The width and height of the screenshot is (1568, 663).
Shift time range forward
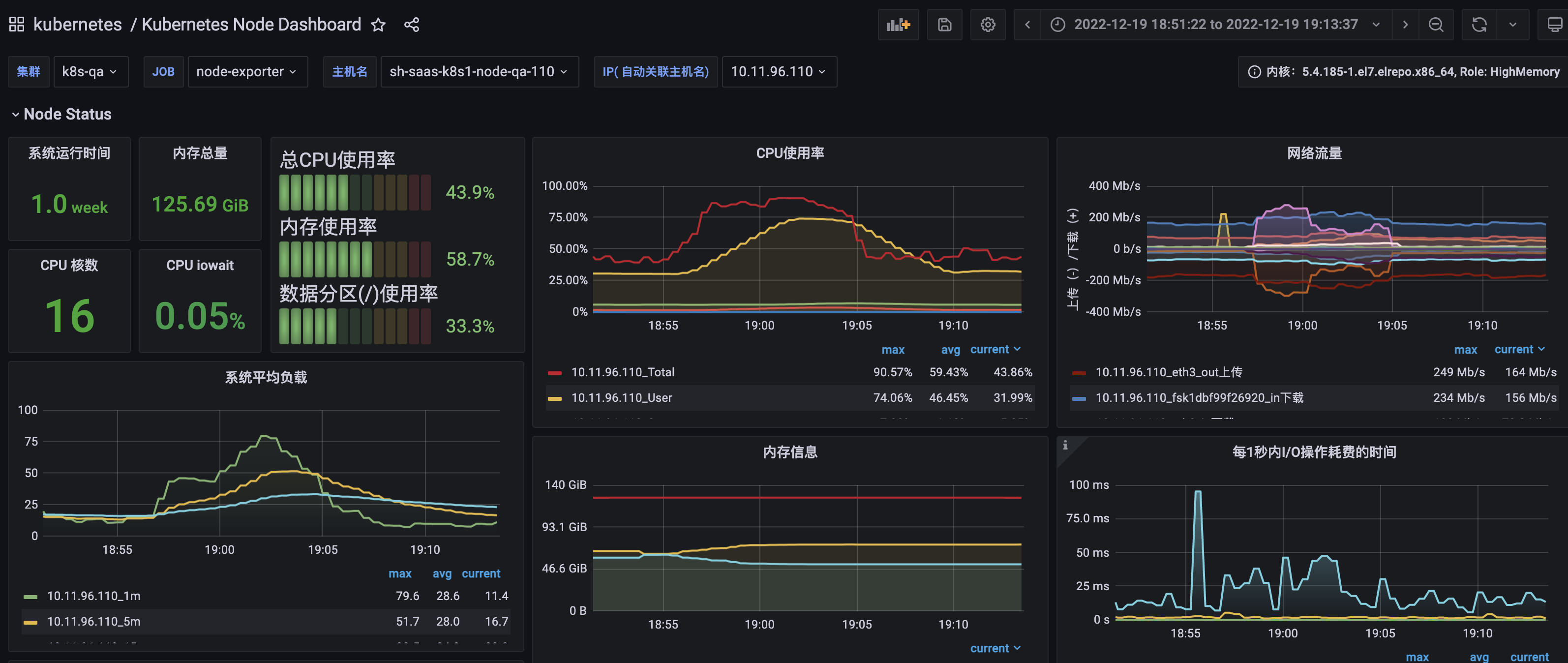pos(1405,25)
